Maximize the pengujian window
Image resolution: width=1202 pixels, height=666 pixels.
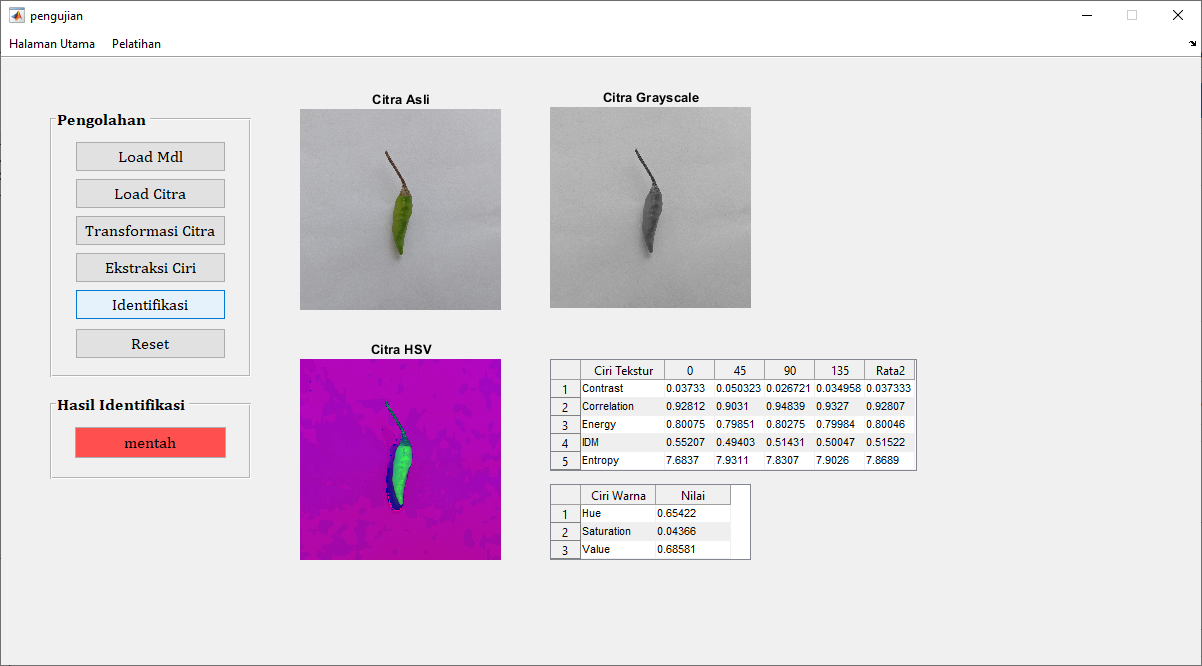tap(1132, 16)
